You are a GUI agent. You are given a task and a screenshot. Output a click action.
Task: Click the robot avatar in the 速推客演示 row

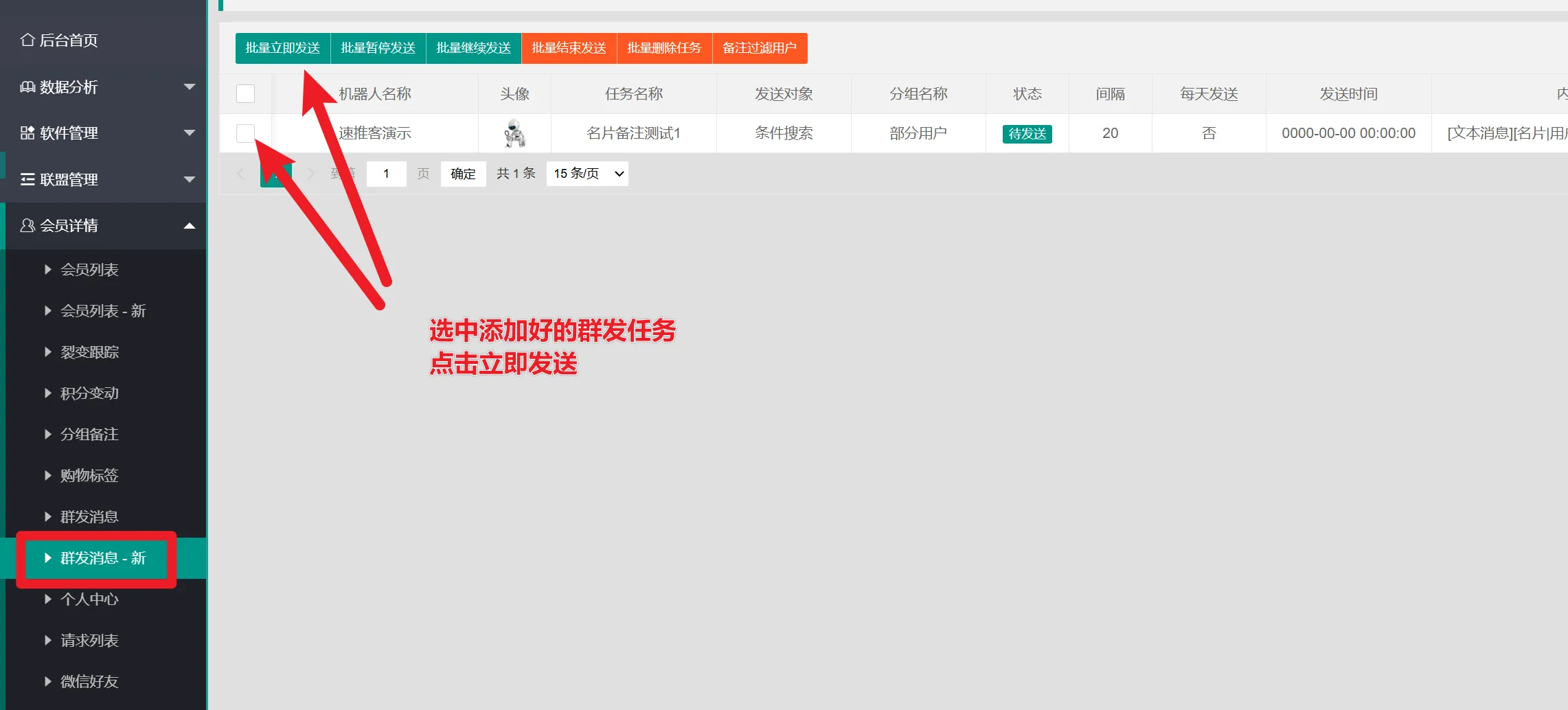(x=514, y=133)
